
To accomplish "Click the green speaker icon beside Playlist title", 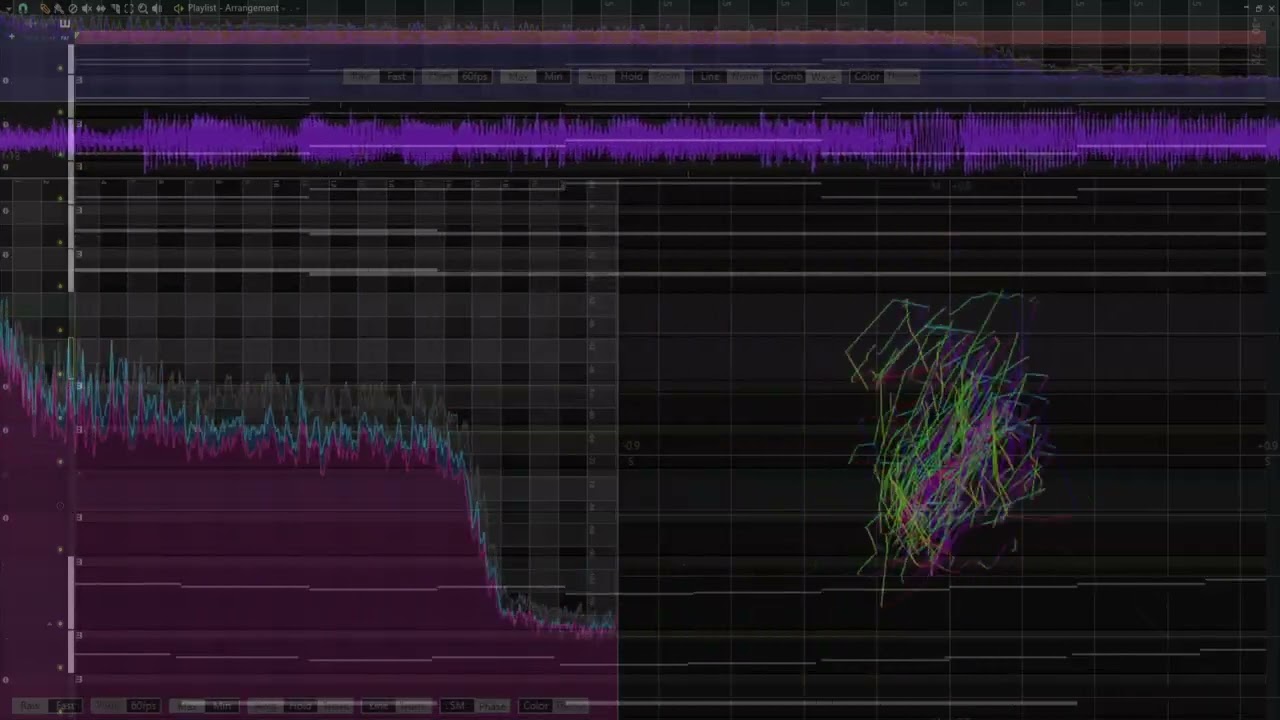I will 179,8.
